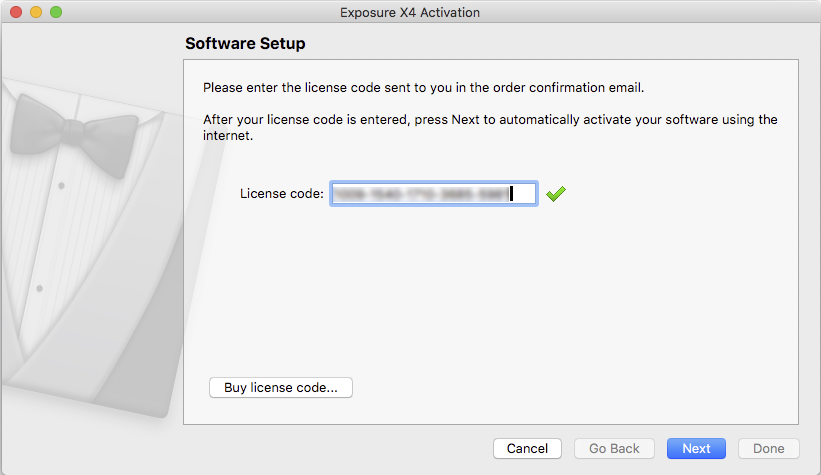
Task: Click the upper shirt stud on tuxedo
Action: coord(61,185)
